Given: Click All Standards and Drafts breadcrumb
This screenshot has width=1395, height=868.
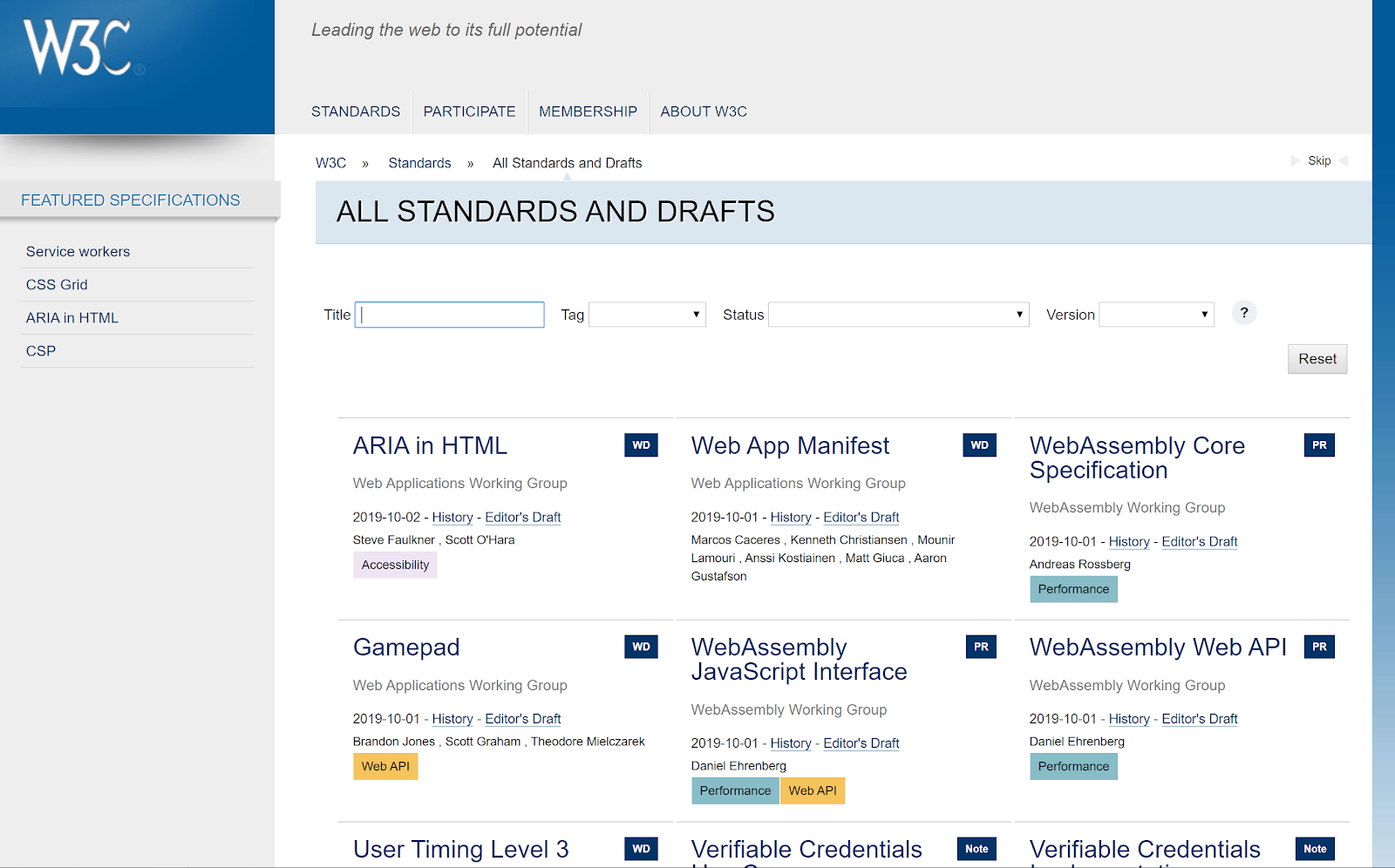Looking at the screenshot, I should (x=567, y=163).
